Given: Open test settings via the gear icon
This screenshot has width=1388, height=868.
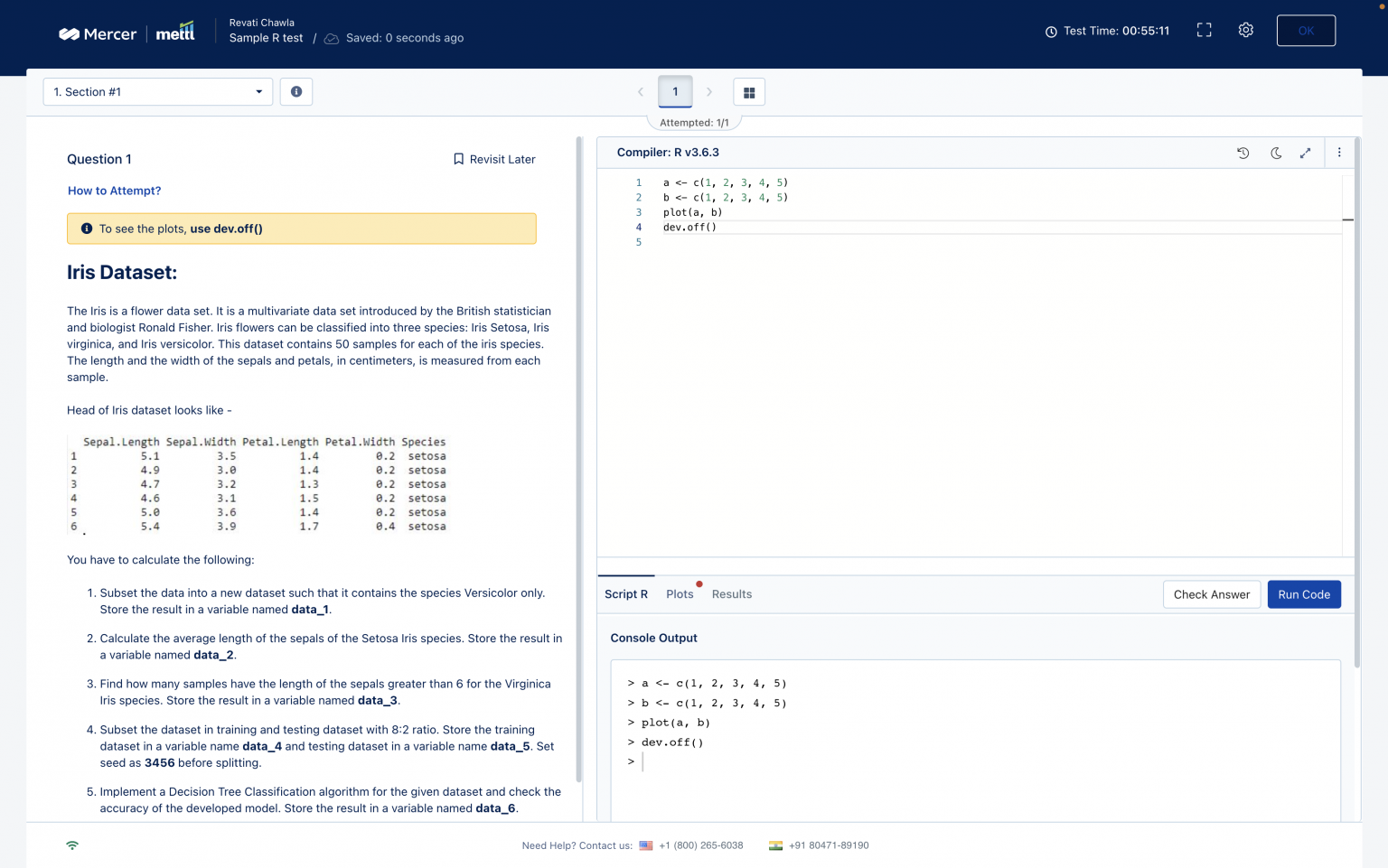Looking at the screenshot, I should point(1245,30).
